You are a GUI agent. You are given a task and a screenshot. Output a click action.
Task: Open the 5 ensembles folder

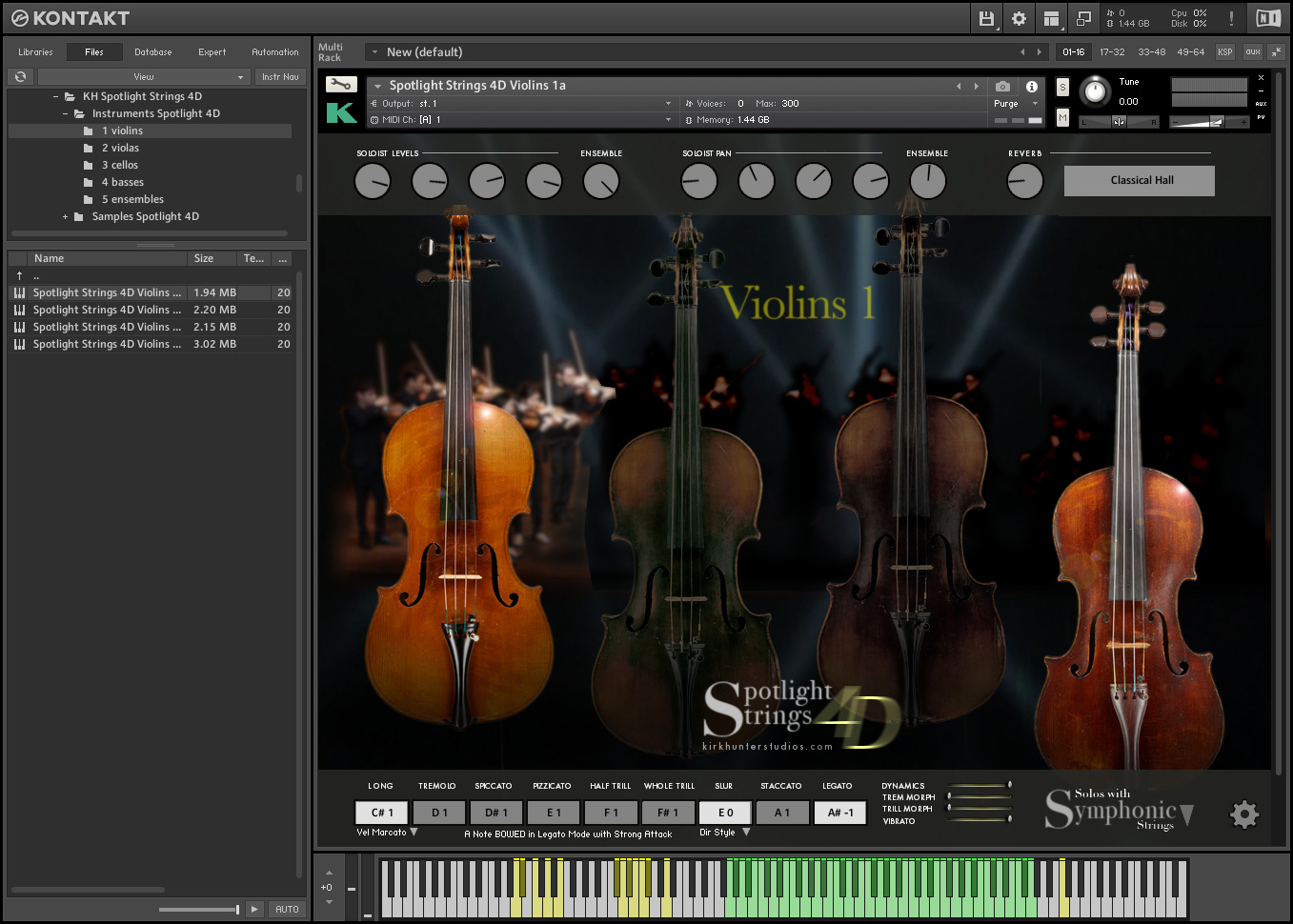tap(132, 199)
